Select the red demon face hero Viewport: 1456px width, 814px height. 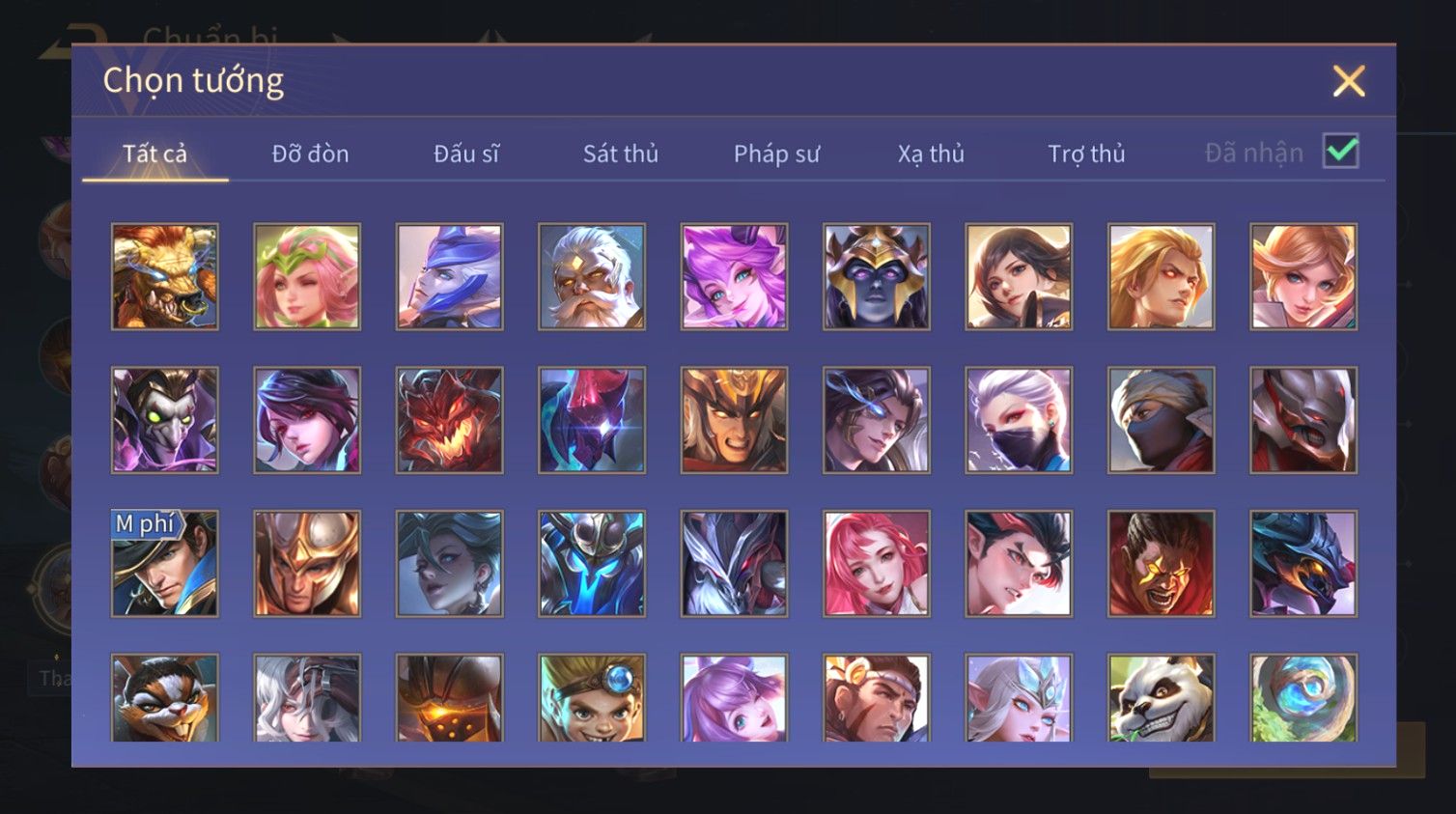pyautogui.click(x=449, y=420)
